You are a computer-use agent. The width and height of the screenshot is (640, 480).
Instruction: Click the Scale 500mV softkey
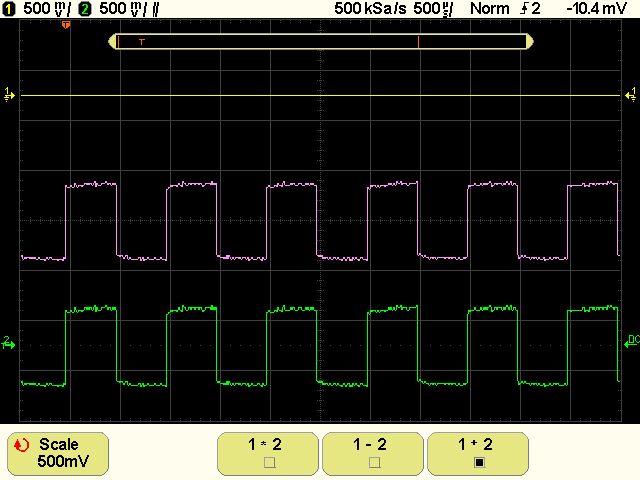coord(58,454)
